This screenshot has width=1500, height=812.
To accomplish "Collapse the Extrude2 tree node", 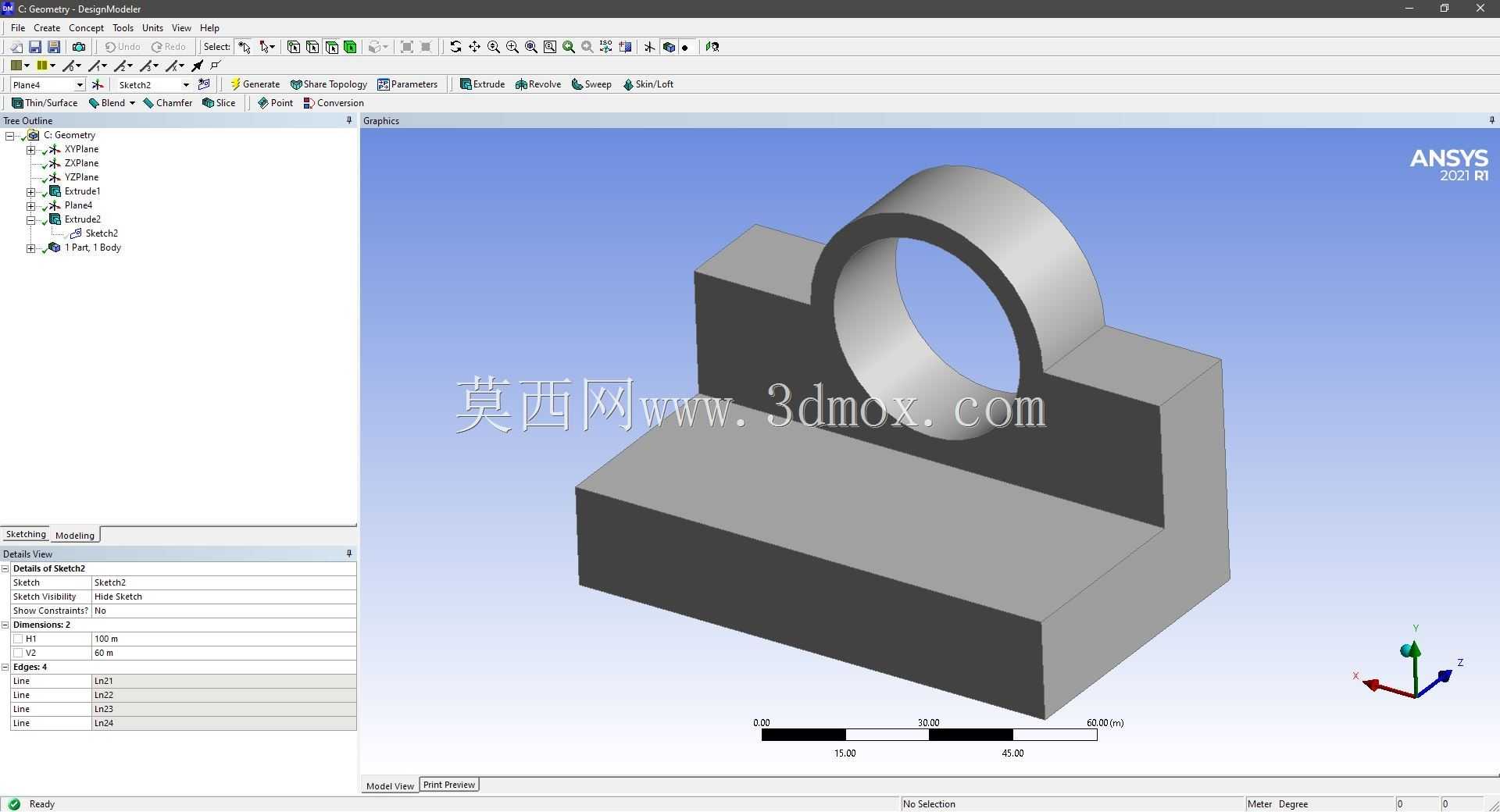I will (x=30, y=219).
